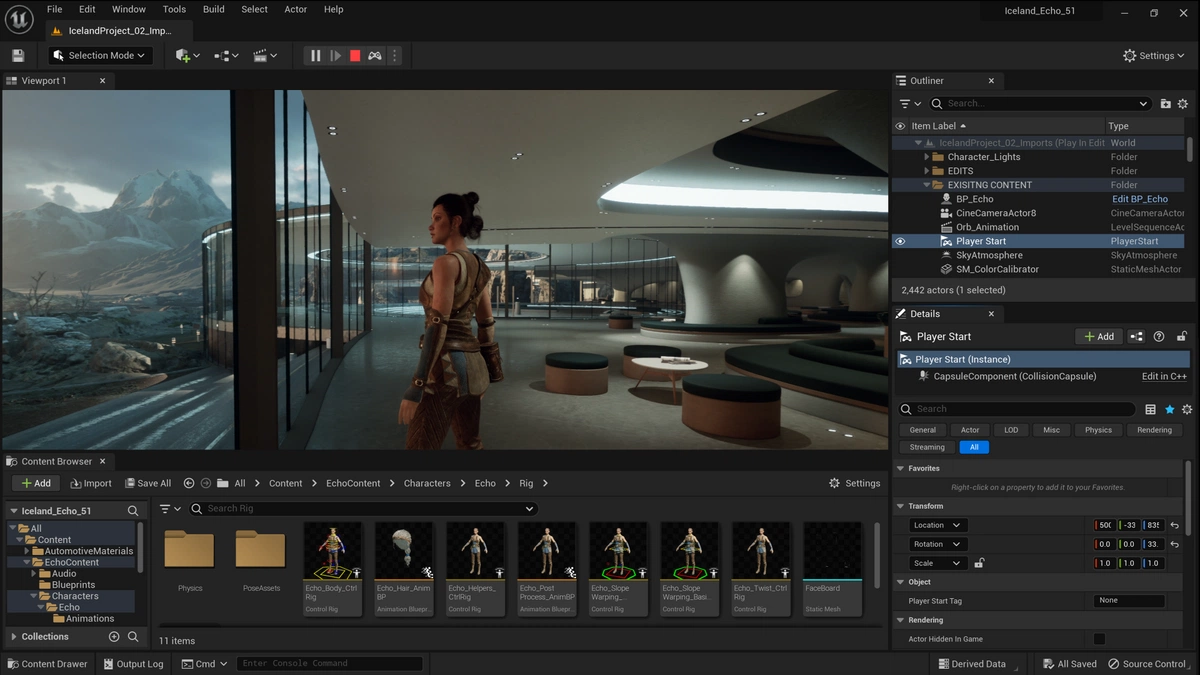Open the Selection Mode dropdown

[101, 56]
